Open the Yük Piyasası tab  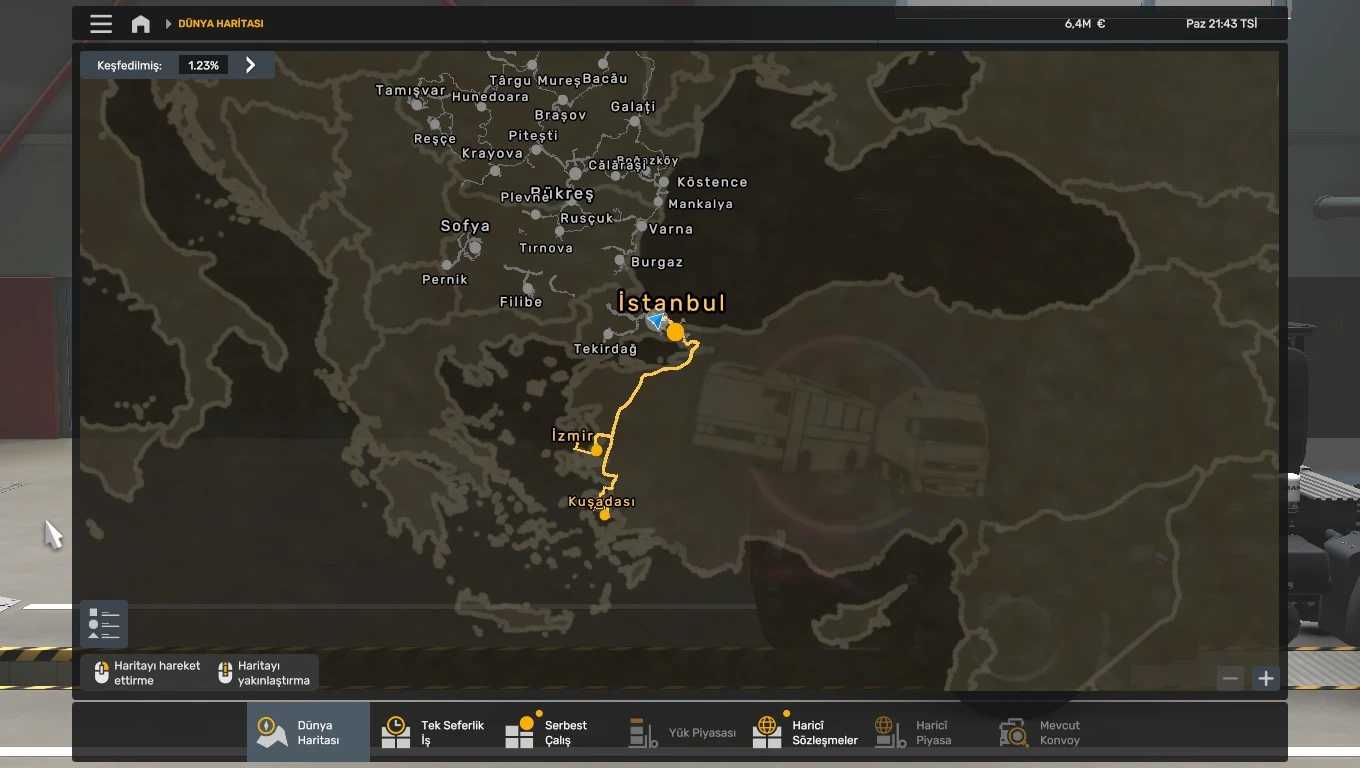coord(683,733)
